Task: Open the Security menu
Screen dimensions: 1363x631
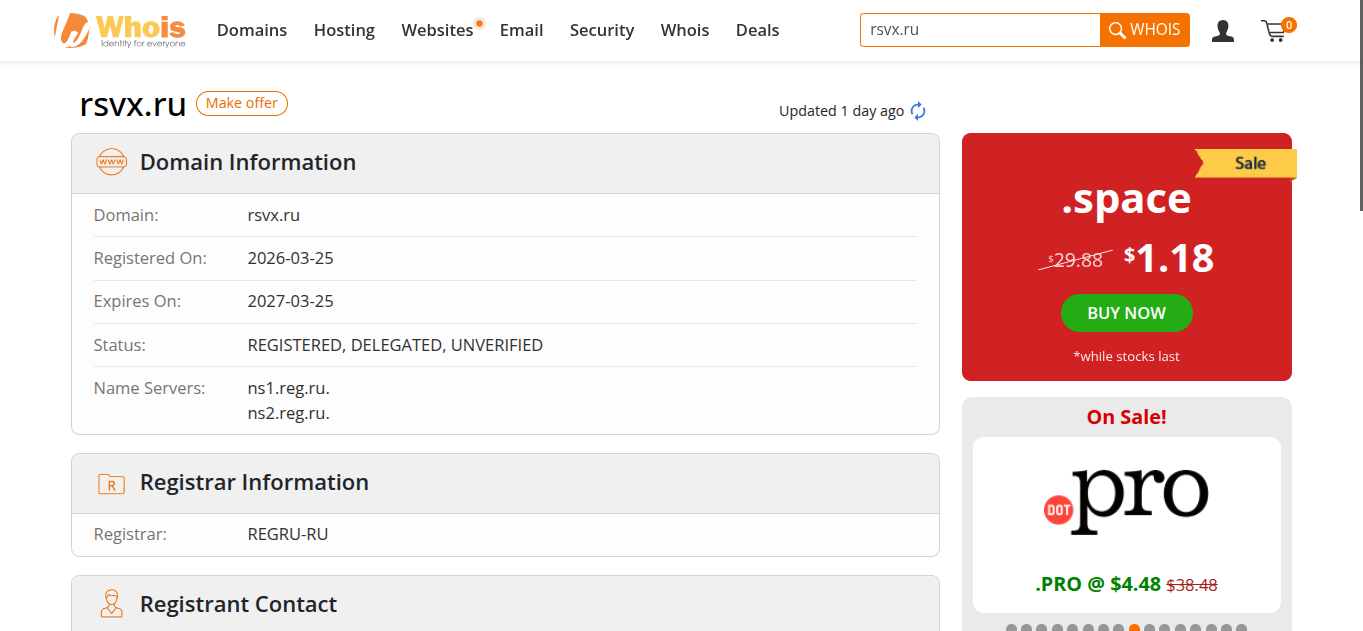Action: (602, 30)
